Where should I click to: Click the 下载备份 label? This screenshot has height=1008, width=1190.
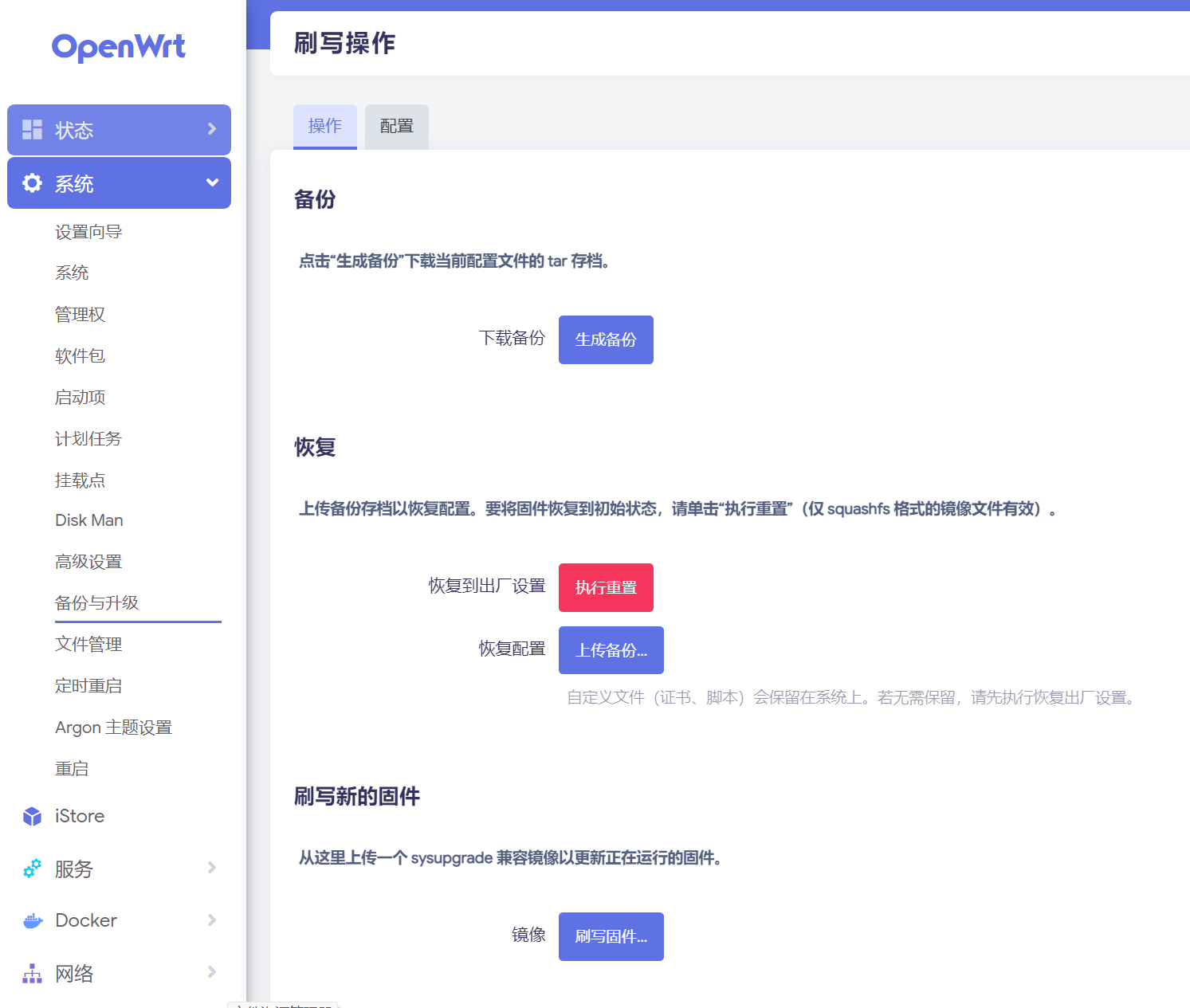click(x=512, y=338)
